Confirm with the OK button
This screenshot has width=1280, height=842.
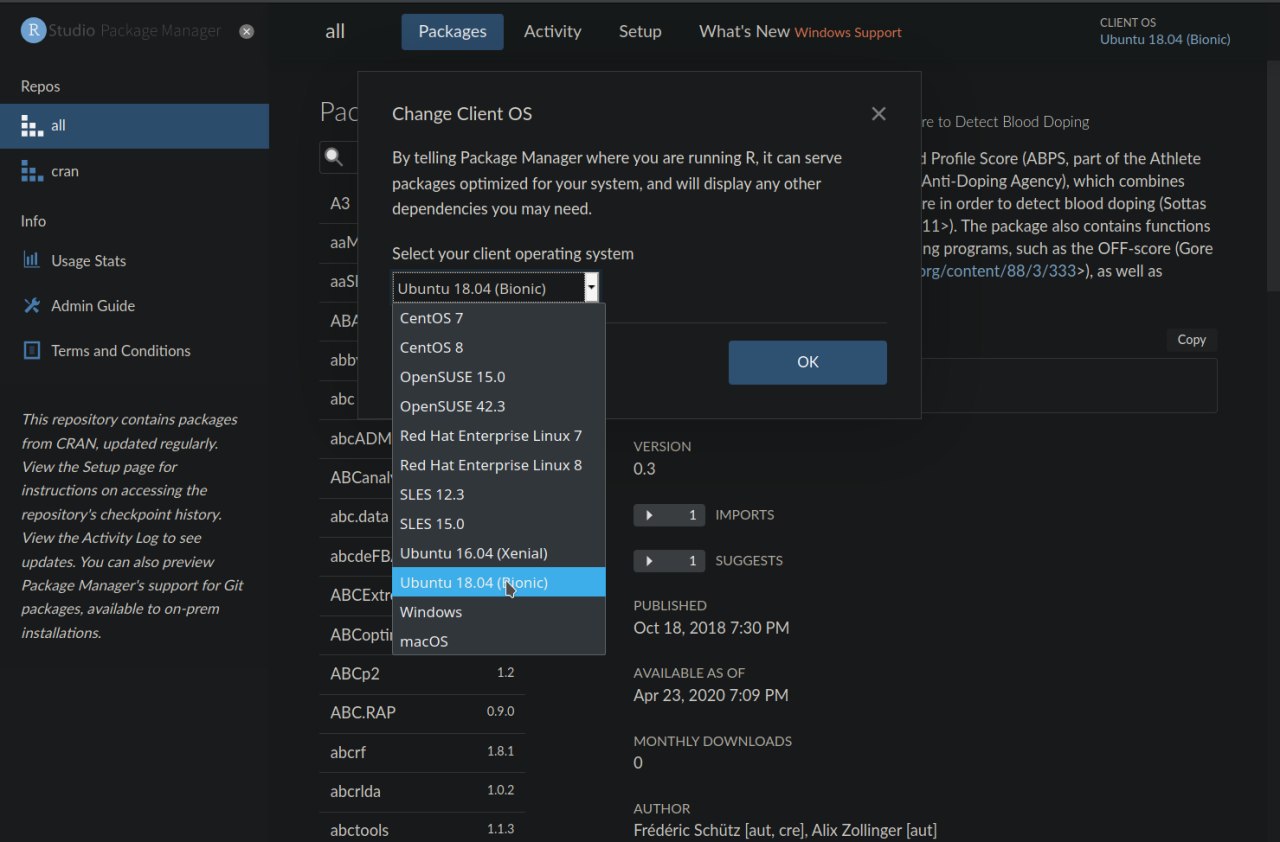point(808,362)
